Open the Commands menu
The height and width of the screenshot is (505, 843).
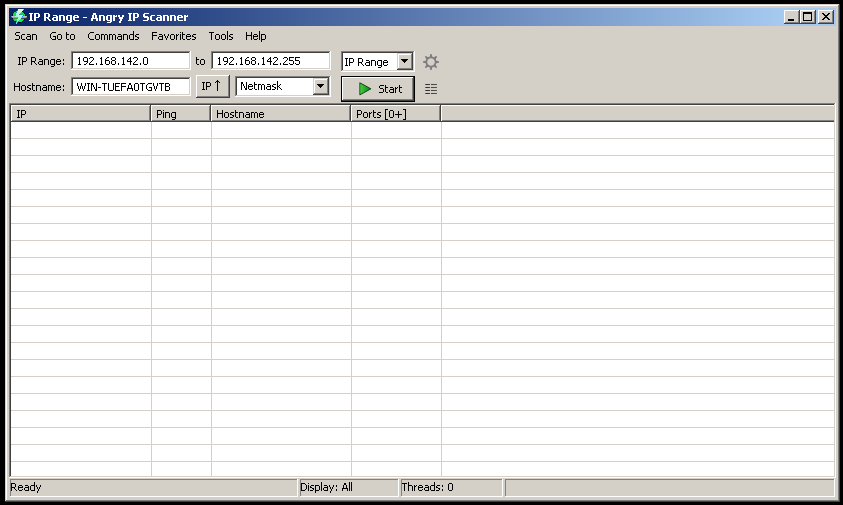[113, 36]
